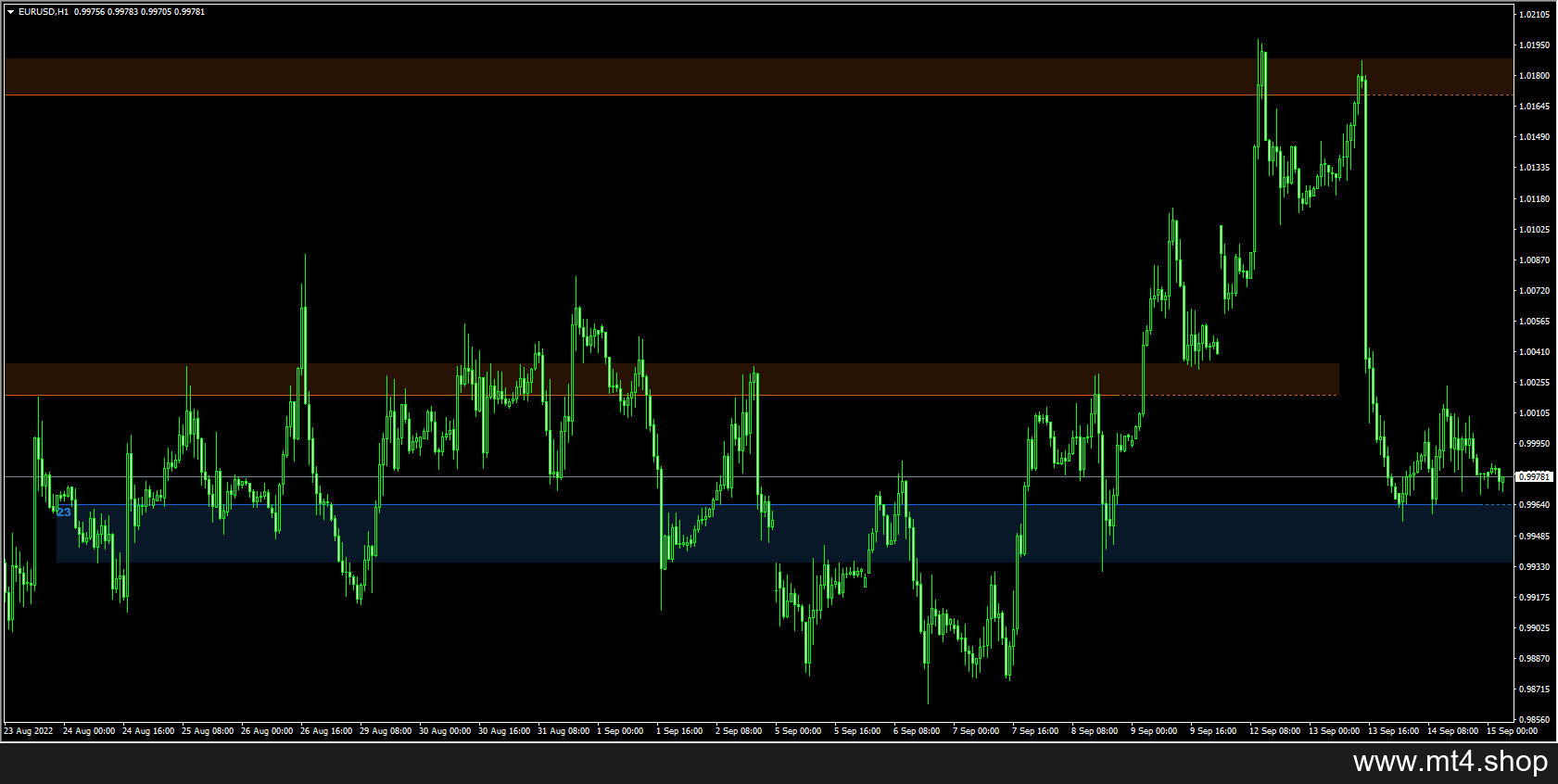Click the EURUSD,H1 chart title text
The image size is (1558, 784).
44,12
